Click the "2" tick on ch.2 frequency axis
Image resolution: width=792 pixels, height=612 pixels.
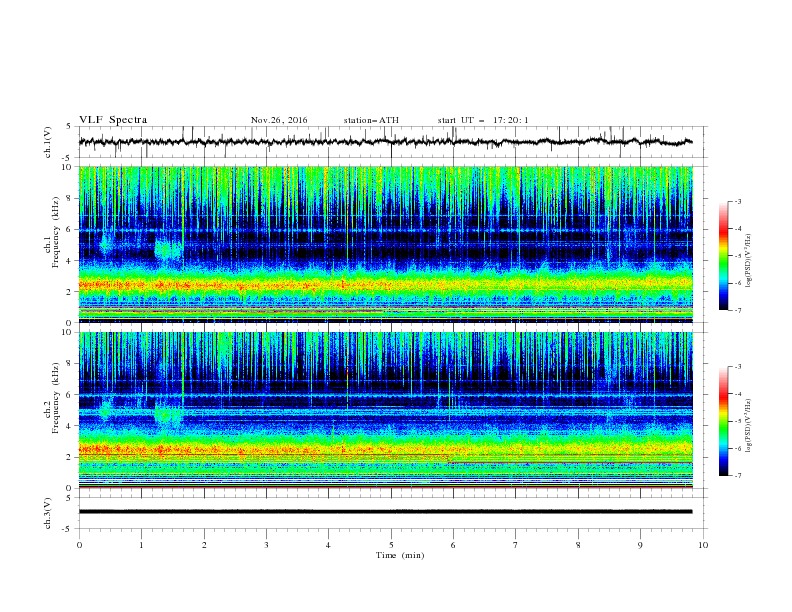(x=70, y=457)
